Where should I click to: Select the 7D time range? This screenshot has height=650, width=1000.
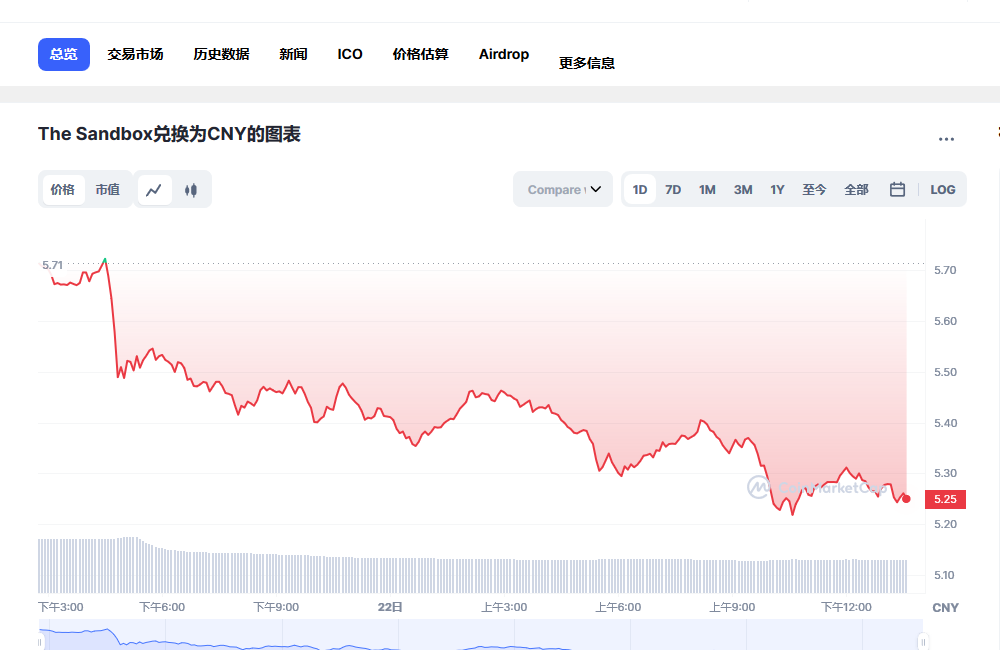(673, 189)
